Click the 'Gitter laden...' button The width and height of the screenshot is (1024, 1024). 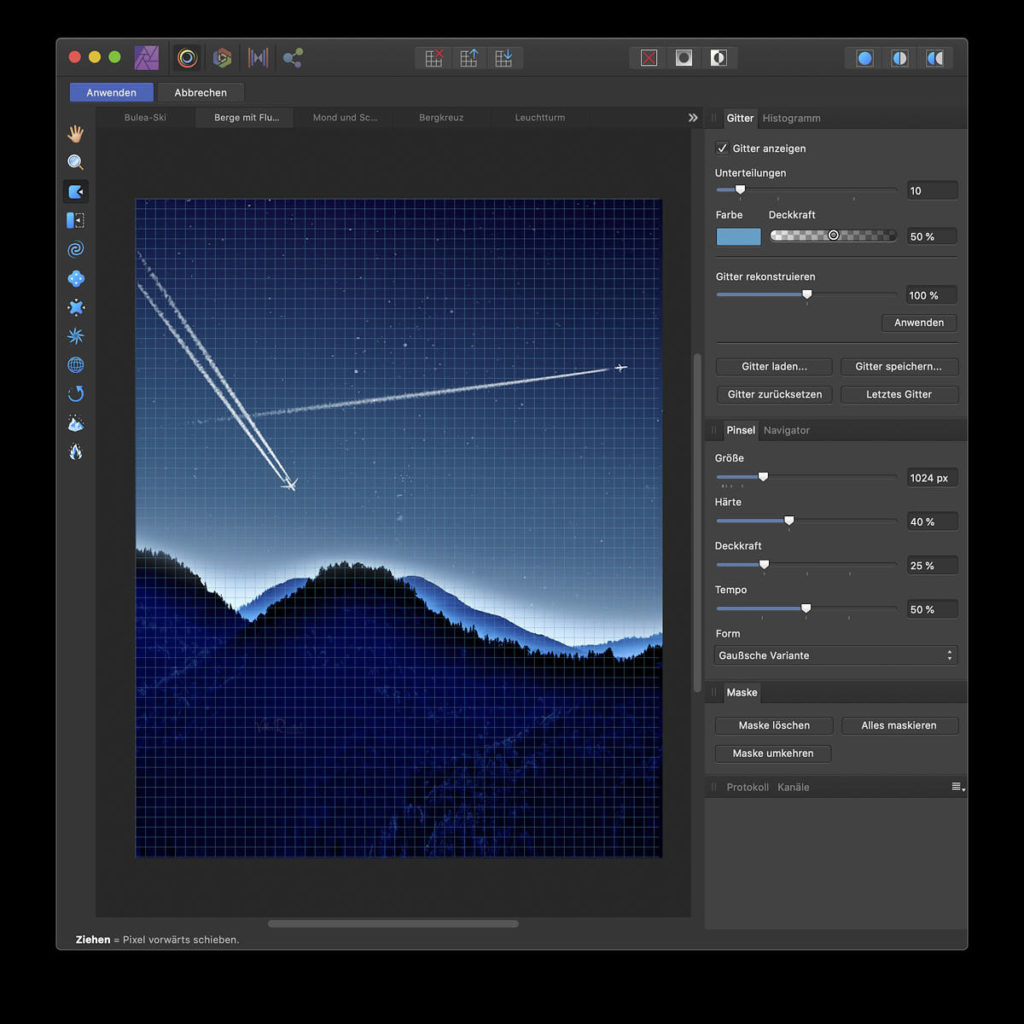coord(774,366)
